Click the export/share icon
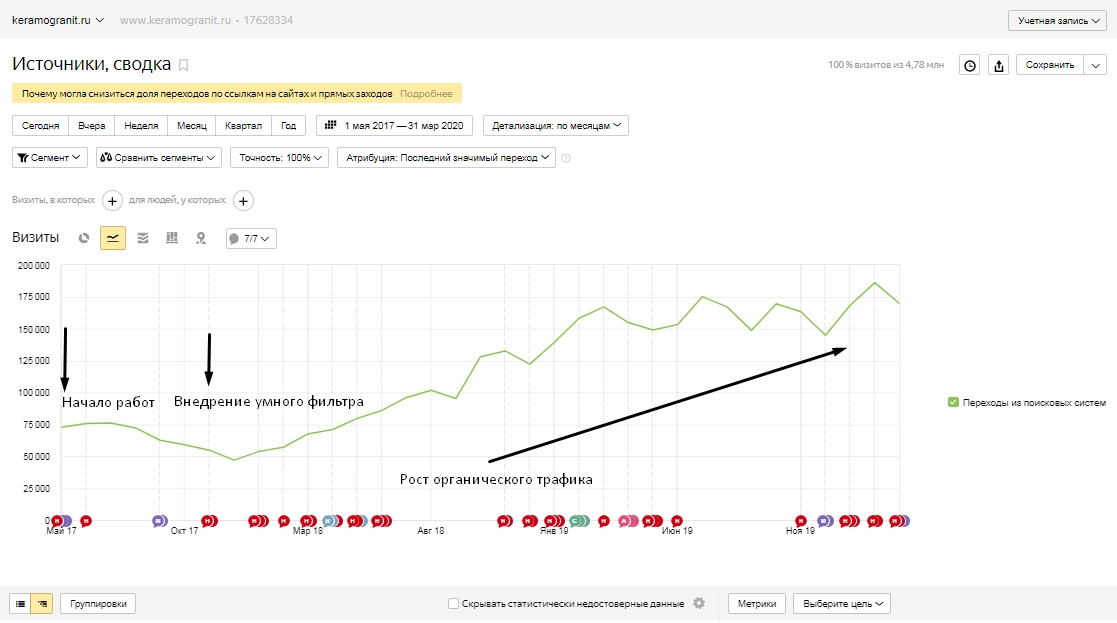This screenshot has width=1117, height=623. (999, 65)
